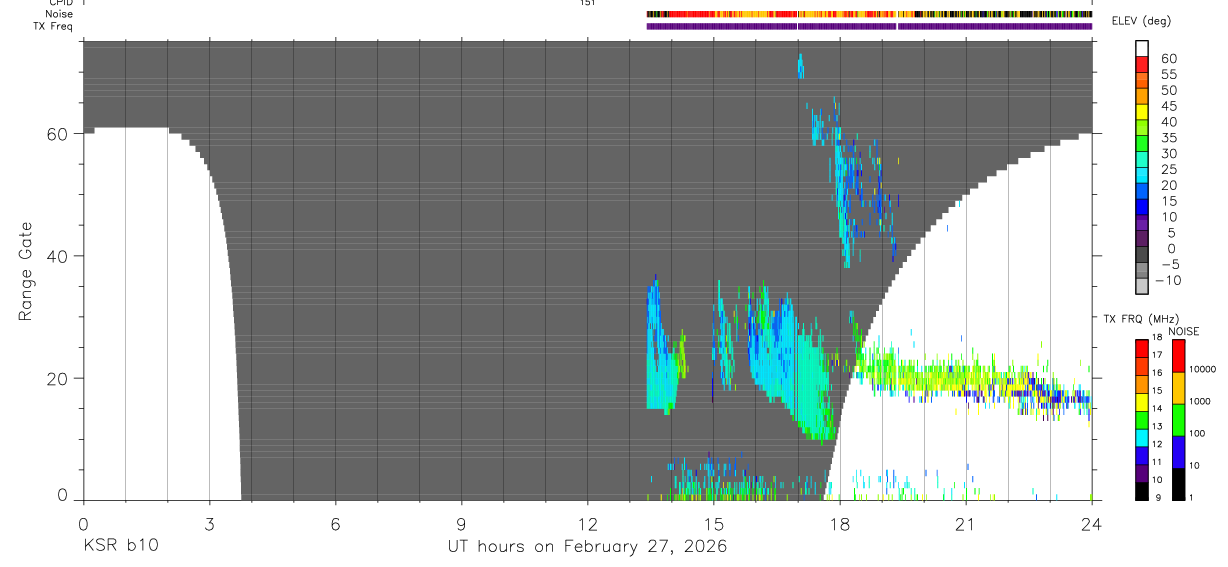
Task: Click the '10000' label on NOISE colorbar
Action: click(x=1203, y=370)
